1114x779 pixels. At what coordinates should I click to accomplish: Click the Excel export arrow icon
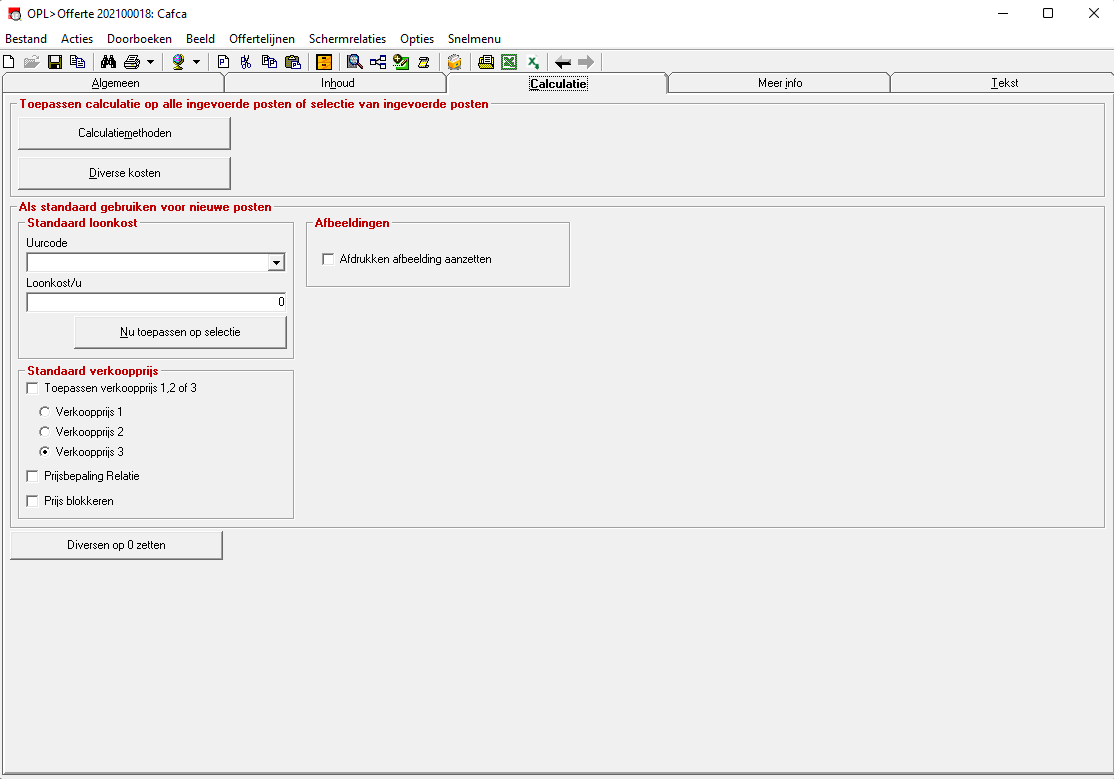[x=533, y=62]
